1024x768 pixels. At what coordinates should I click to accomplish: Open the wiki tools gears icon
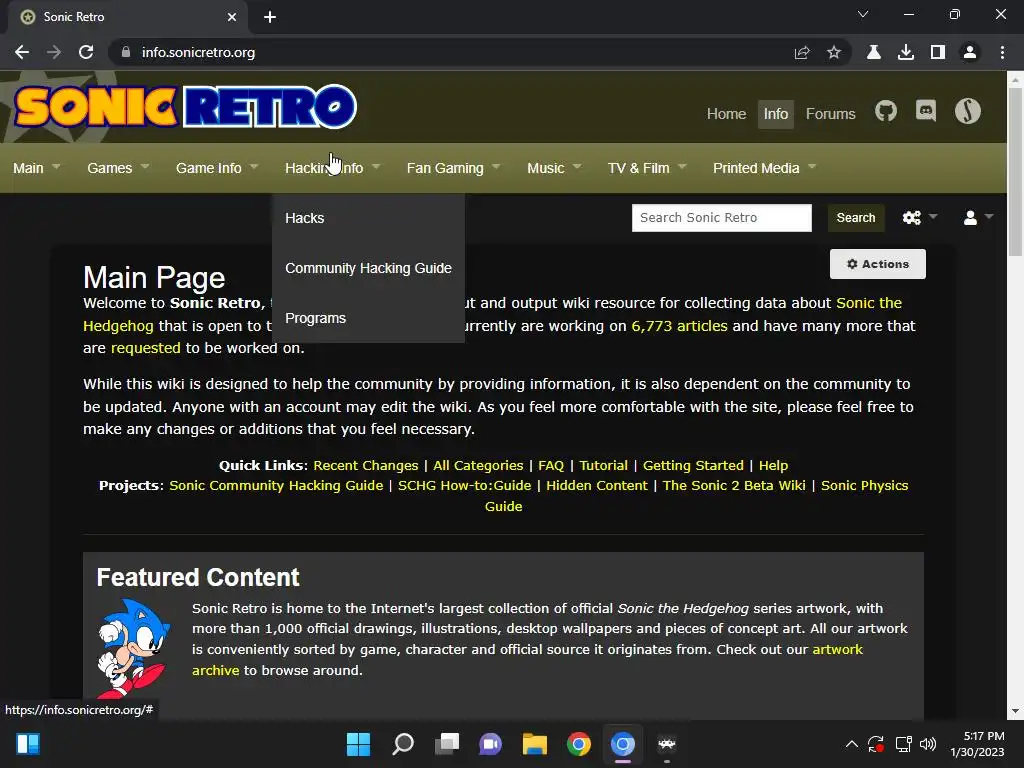coord(912,217)
